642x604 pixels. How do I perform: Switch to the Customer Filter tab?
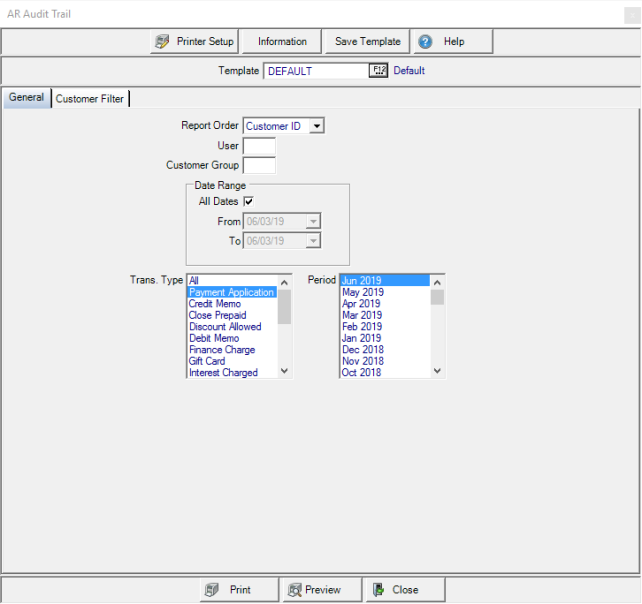coord(90,99)
